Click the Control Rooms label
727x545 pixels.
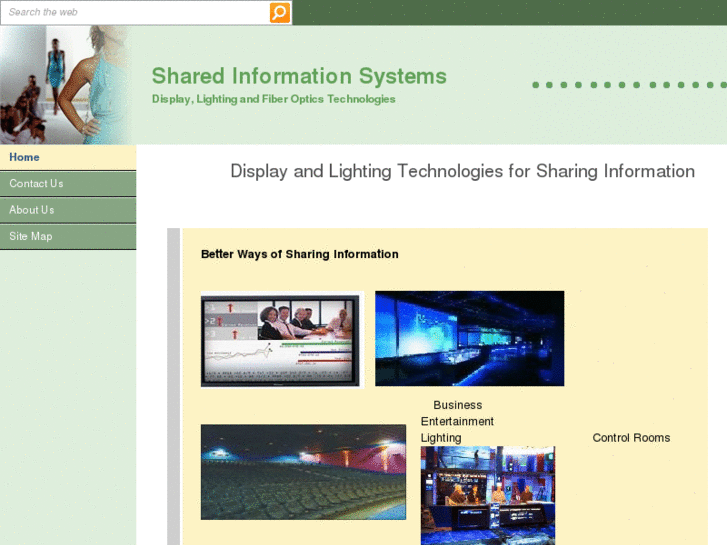(631, 438)
